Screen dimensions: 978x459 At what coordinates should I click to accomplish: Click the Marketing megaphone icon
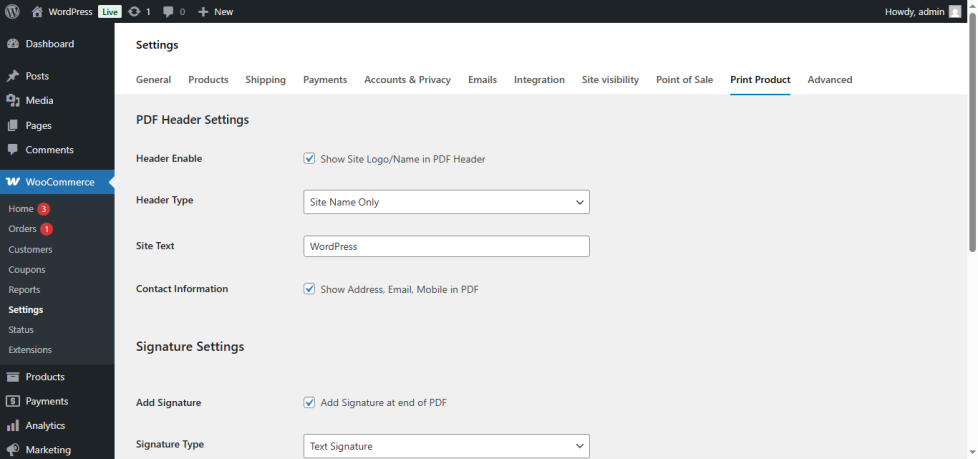click(13, 450)
